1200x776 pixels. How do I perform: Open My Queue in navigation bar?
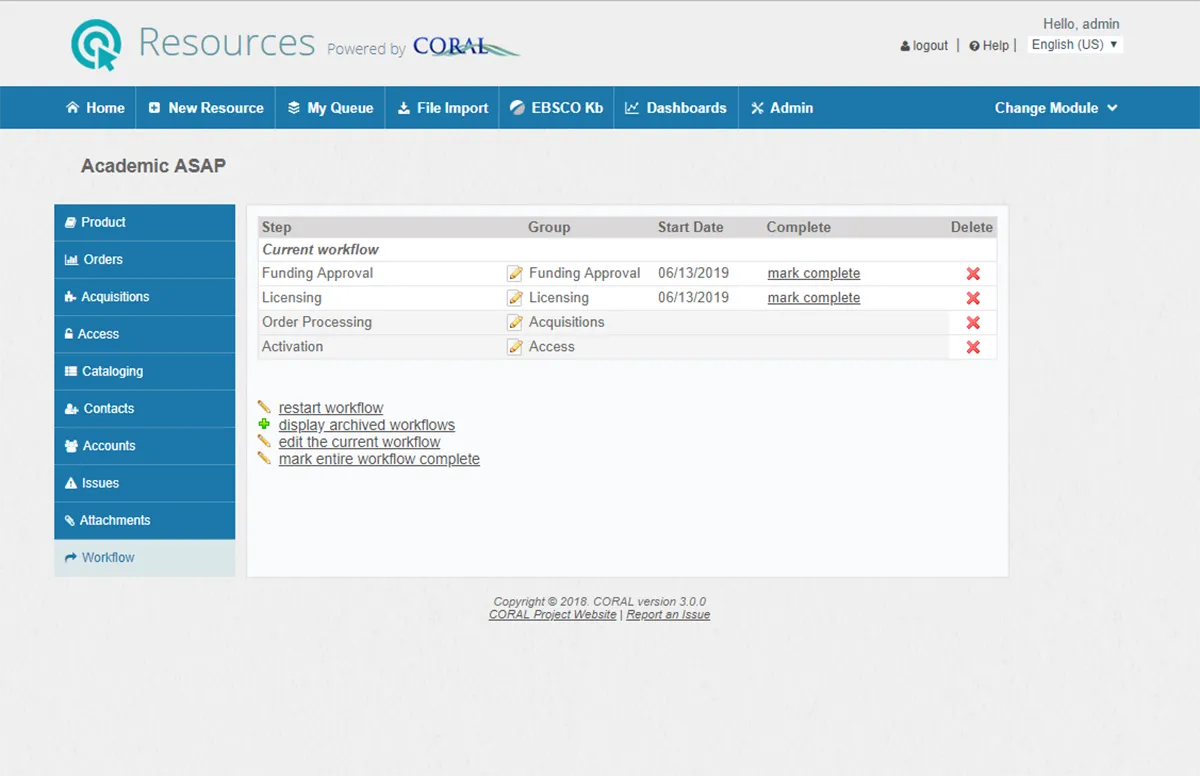[330, 108]
